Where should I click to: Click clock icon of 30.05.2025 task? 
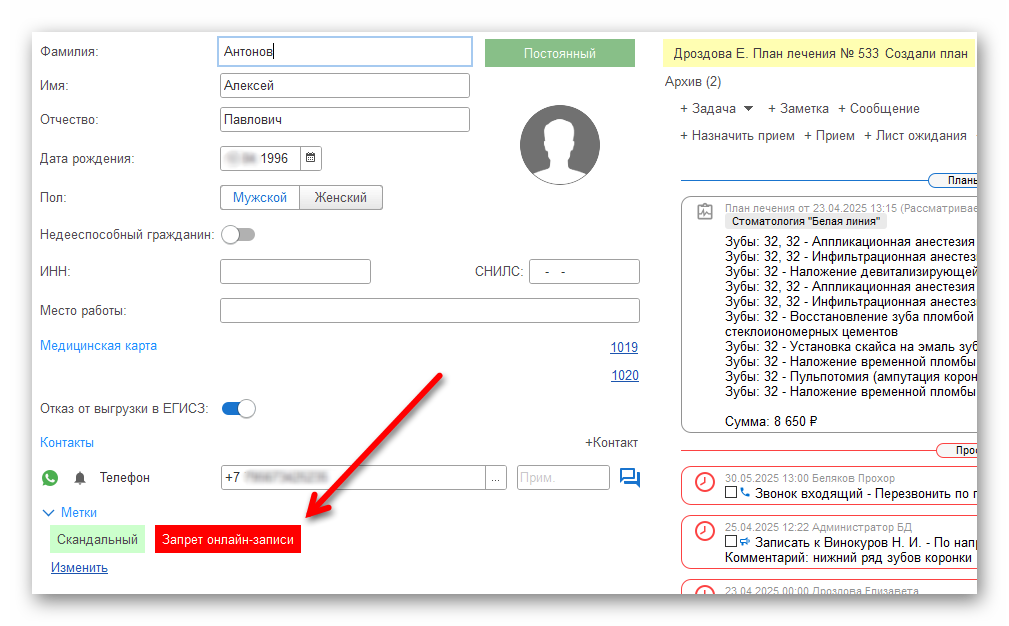pos(705,482)
